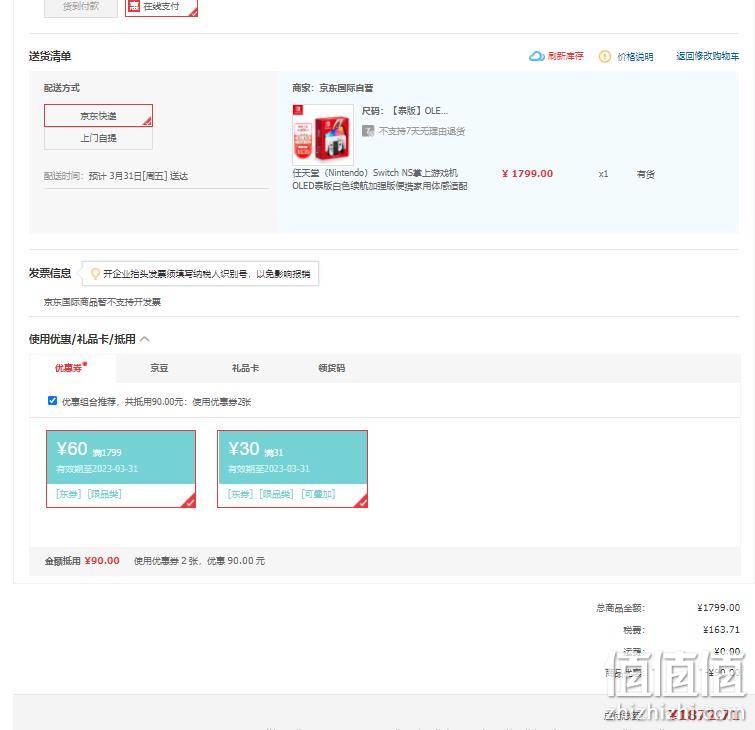Open 价格说明 link

635,57
